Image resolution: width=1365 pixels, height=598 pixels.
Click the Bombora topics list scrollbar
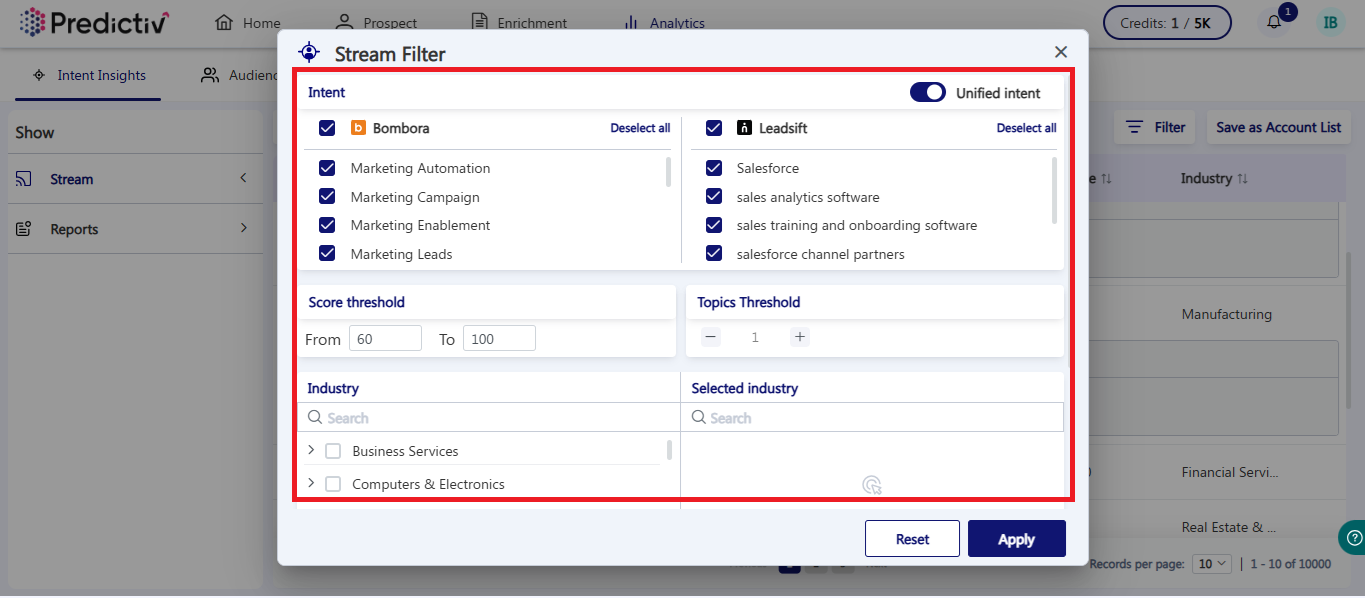coord(668,171)
